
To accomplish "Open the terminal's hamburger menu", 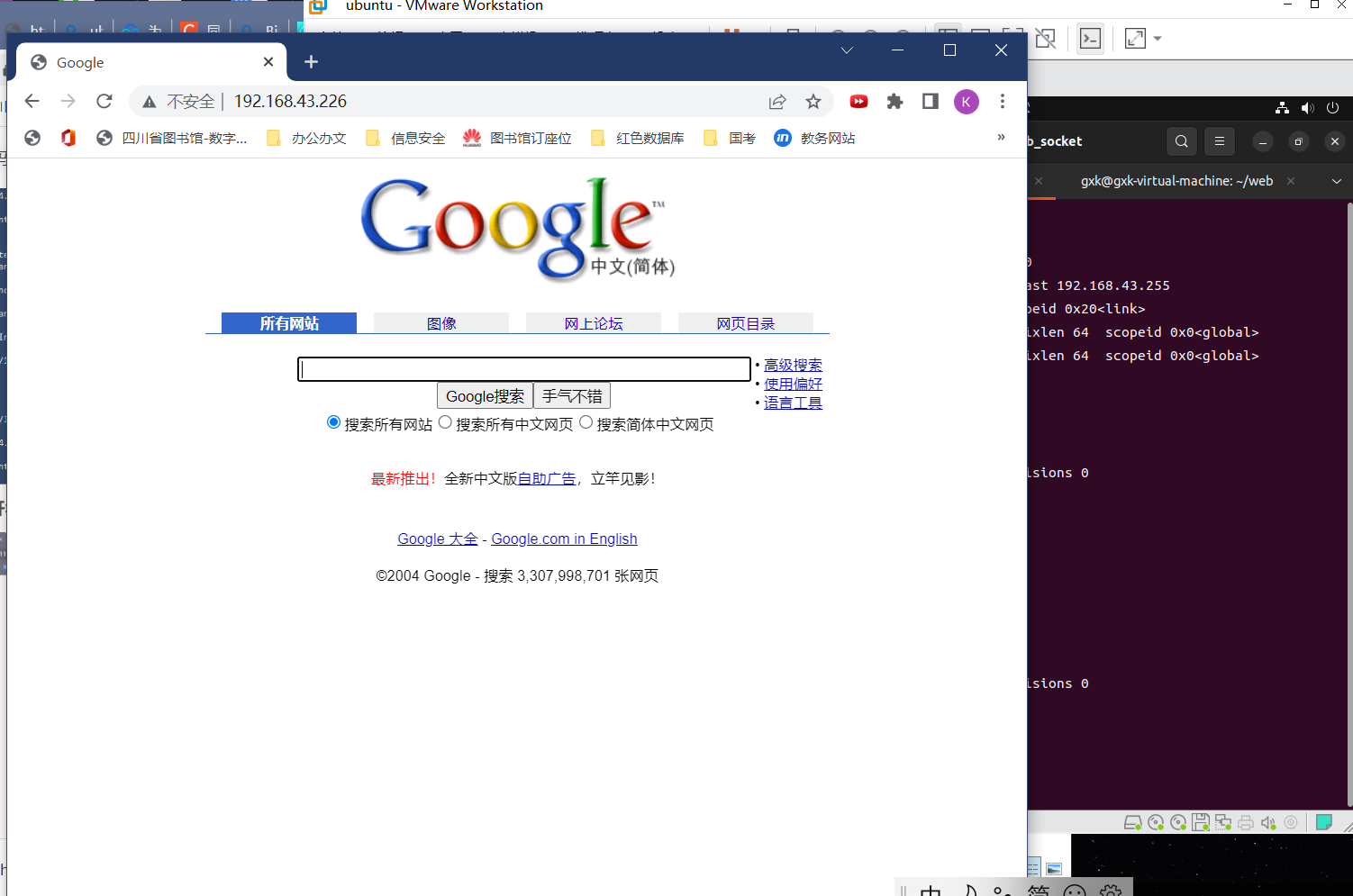I will 1220,141.
